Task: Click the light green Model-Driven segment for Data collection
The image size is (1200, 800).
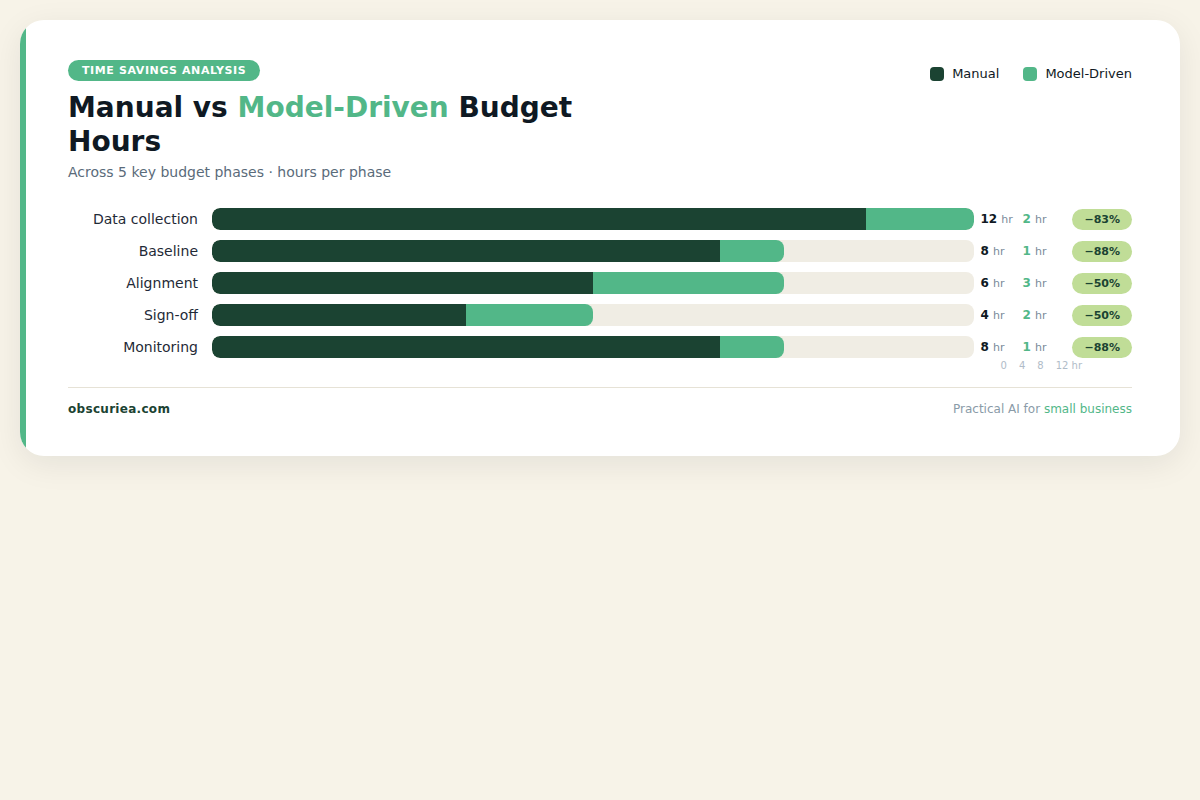Action: click(x=920, y=219)
